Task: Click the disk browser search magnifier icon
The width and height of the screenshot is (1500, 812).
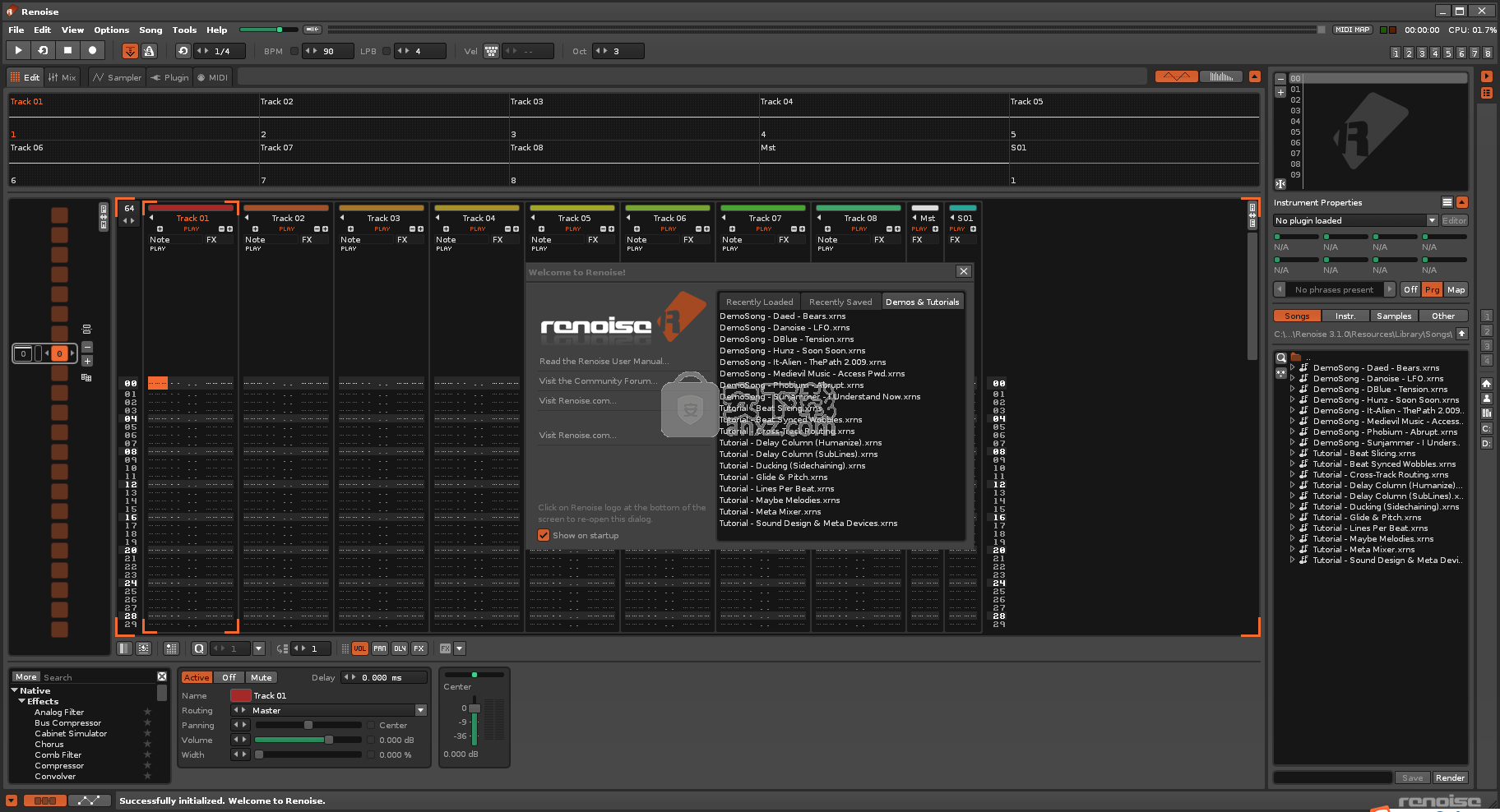Action: pyautogui.click(x=1280, y=358)
